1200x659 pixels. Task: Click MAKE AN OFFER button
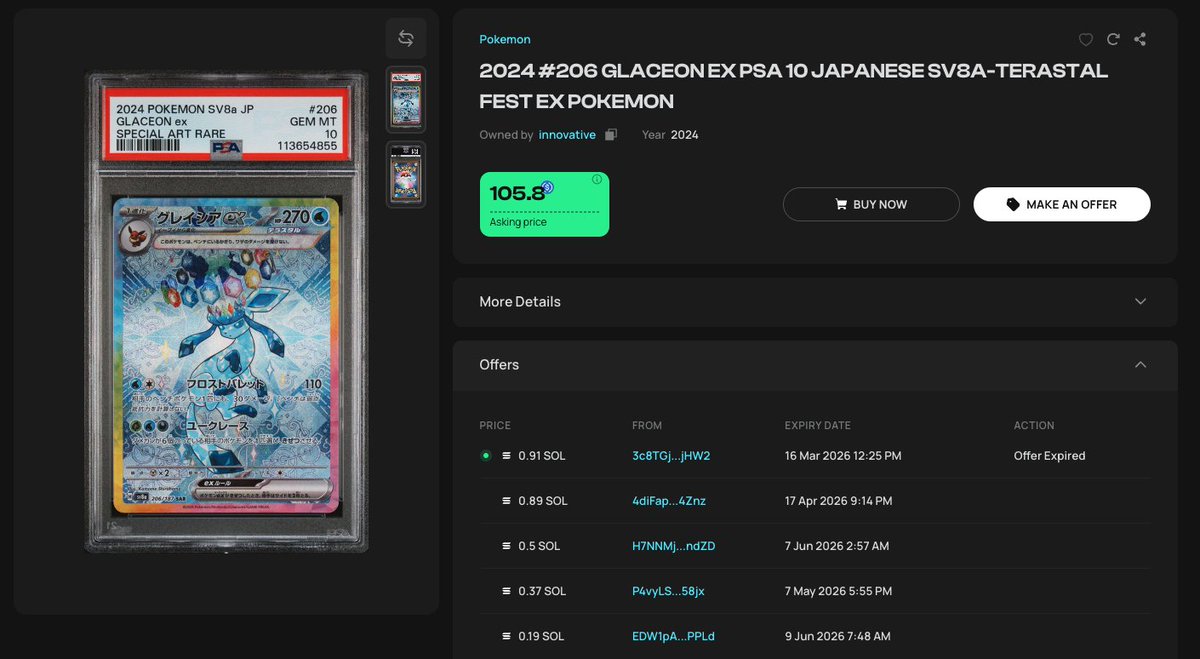pos(1062,204)
